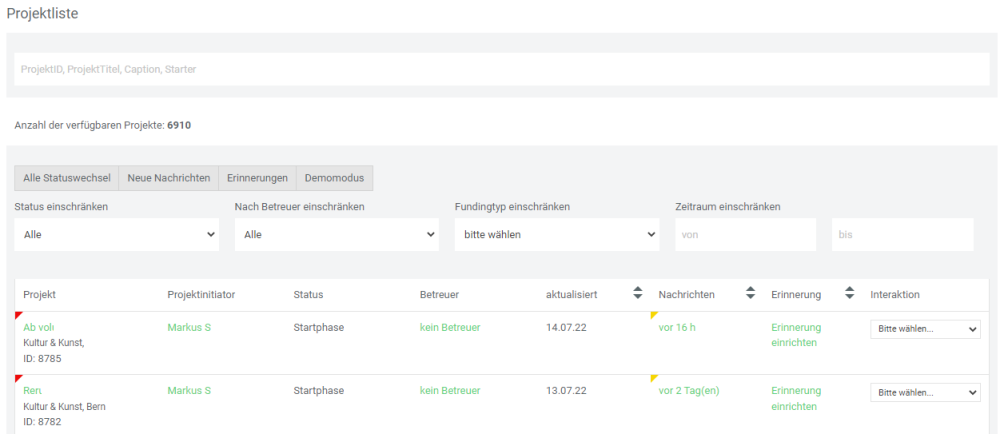This screenshot has width=1000, height=434.
Task: Sort projects by Erinnerung column
Action: [x=850, y=294]
